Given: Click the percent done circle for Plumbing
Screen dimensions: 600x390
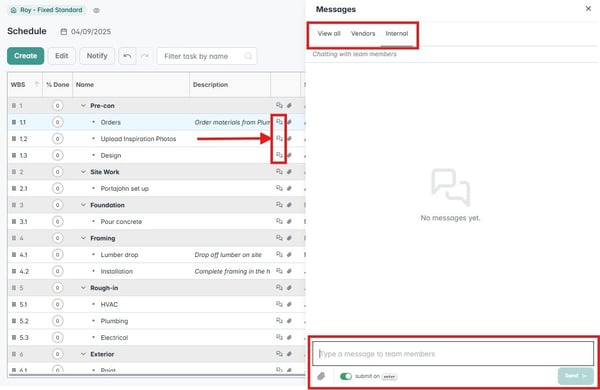Looking at the screenshot, I should click(x=57, y=321).
